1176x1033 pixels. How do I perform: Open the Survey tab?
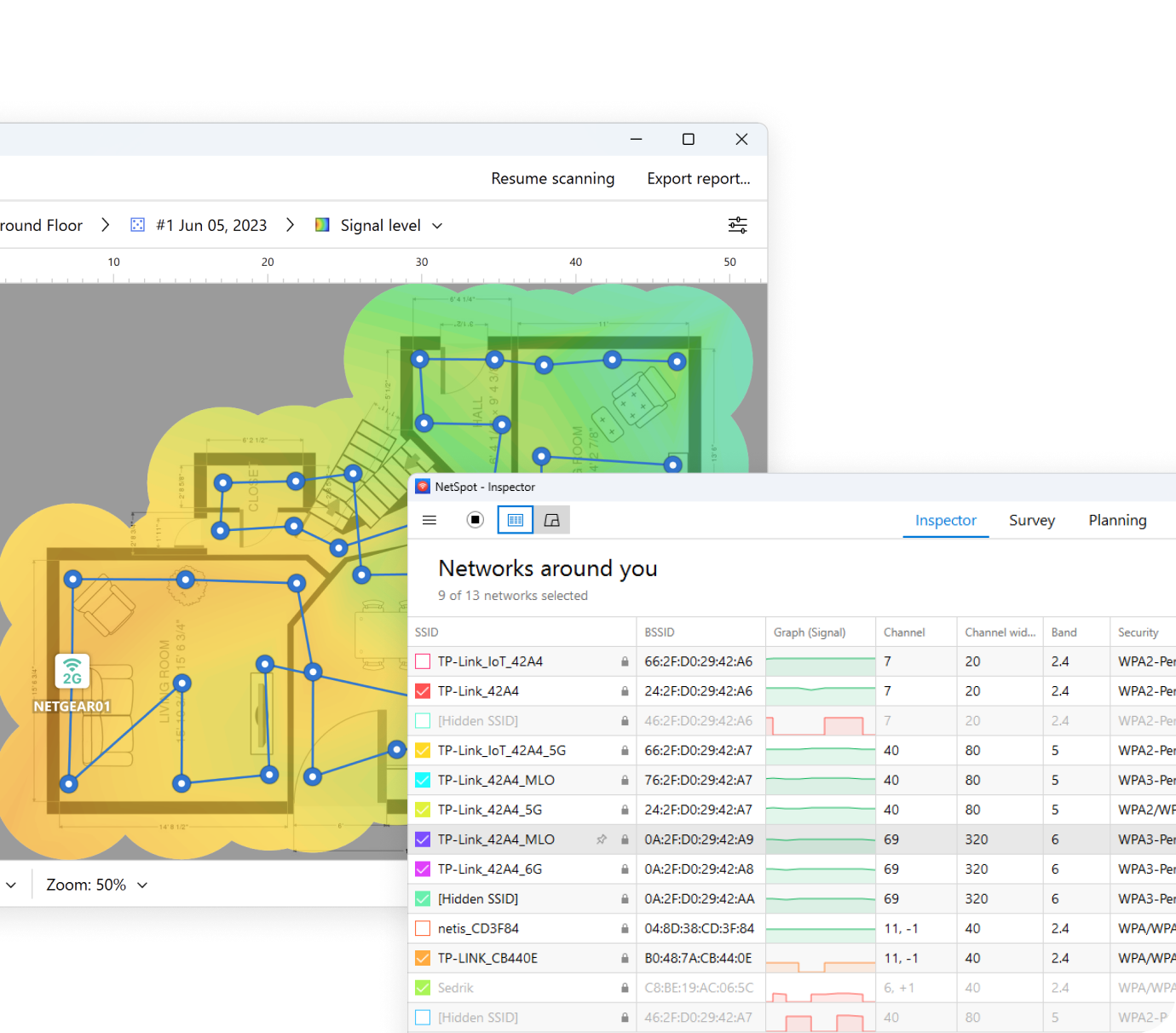(x=1032, y=521)
